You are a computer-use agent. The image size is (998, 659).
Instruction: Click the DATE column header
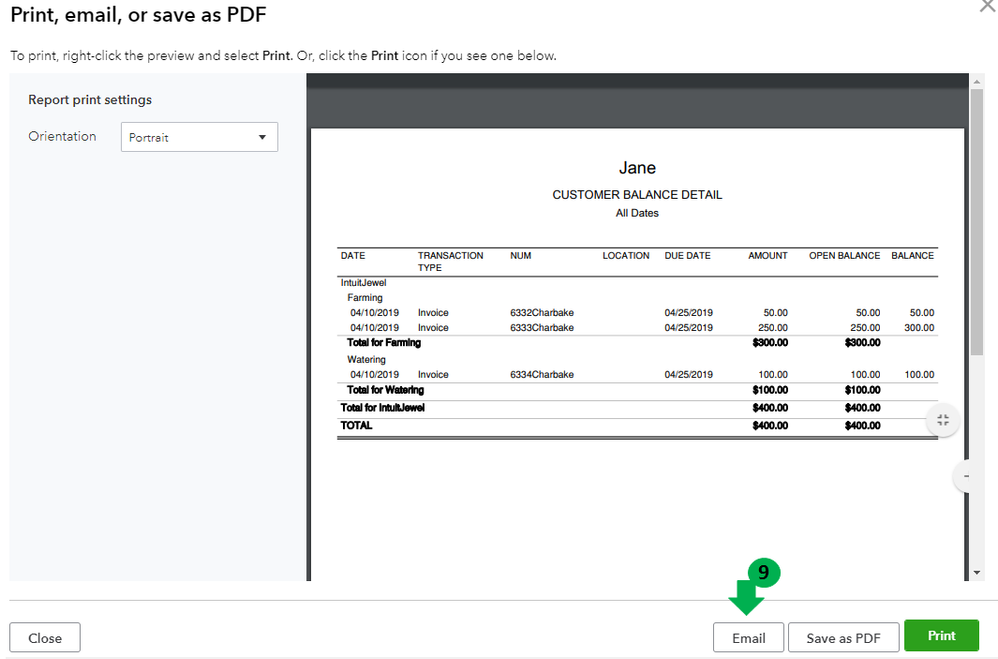tap(353, 255)
